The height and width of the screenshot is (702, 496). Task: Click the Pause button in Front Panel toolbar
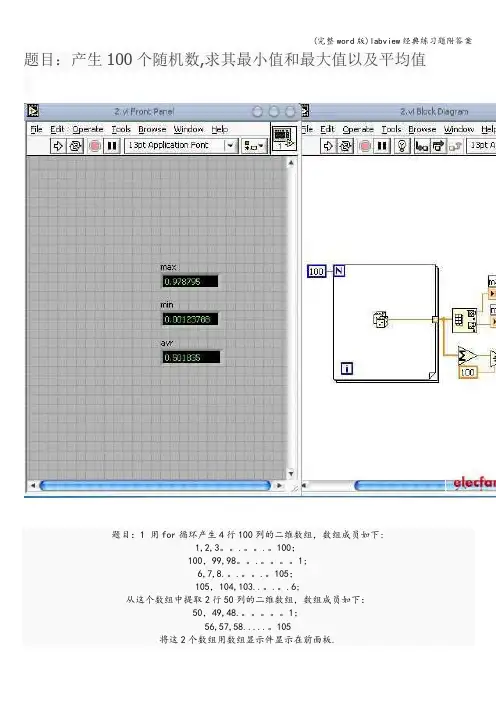pos(112,146)
